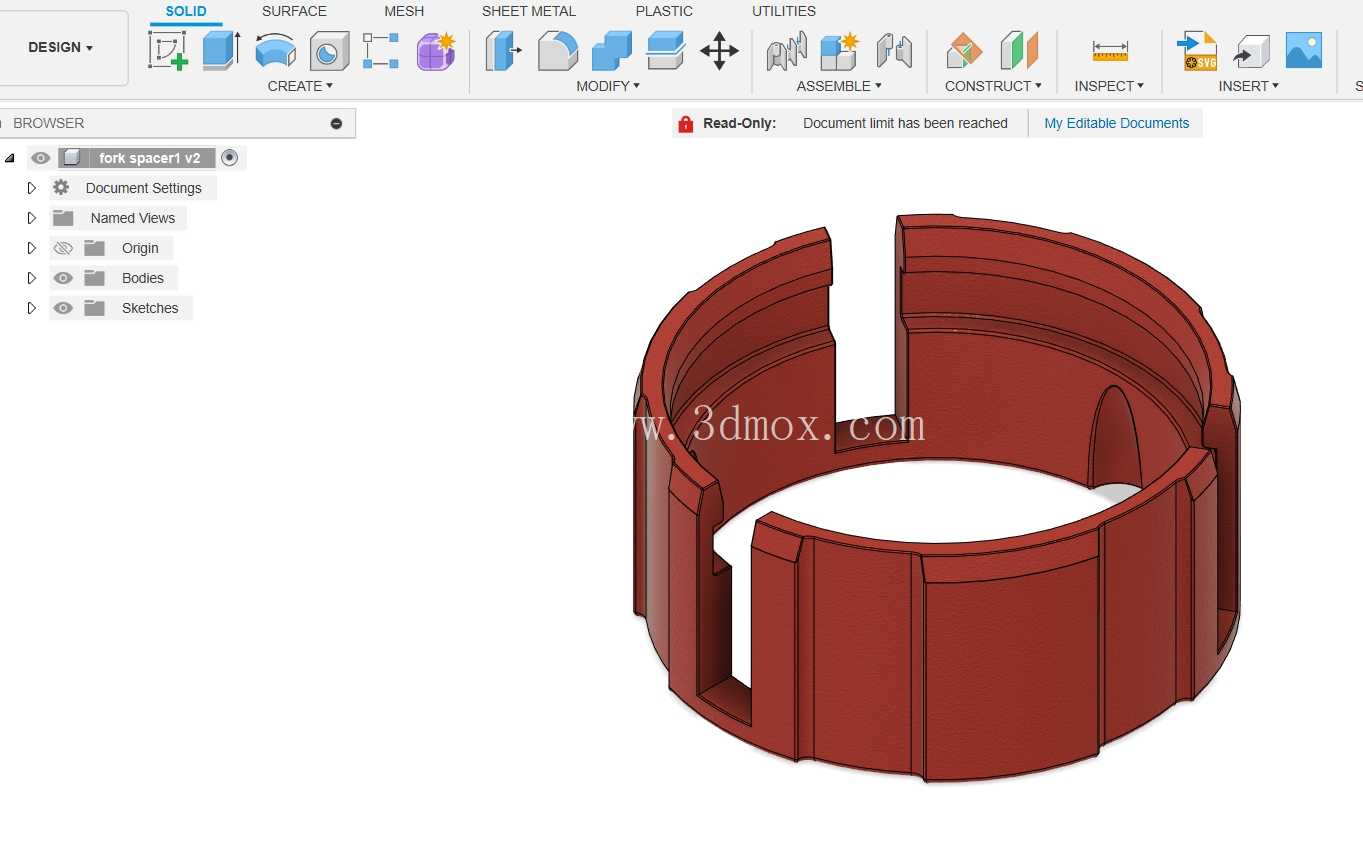Viewport: 1363px width, 849px height.
Task: Activate the Extrude tool
Action: [x=222, y=50]
